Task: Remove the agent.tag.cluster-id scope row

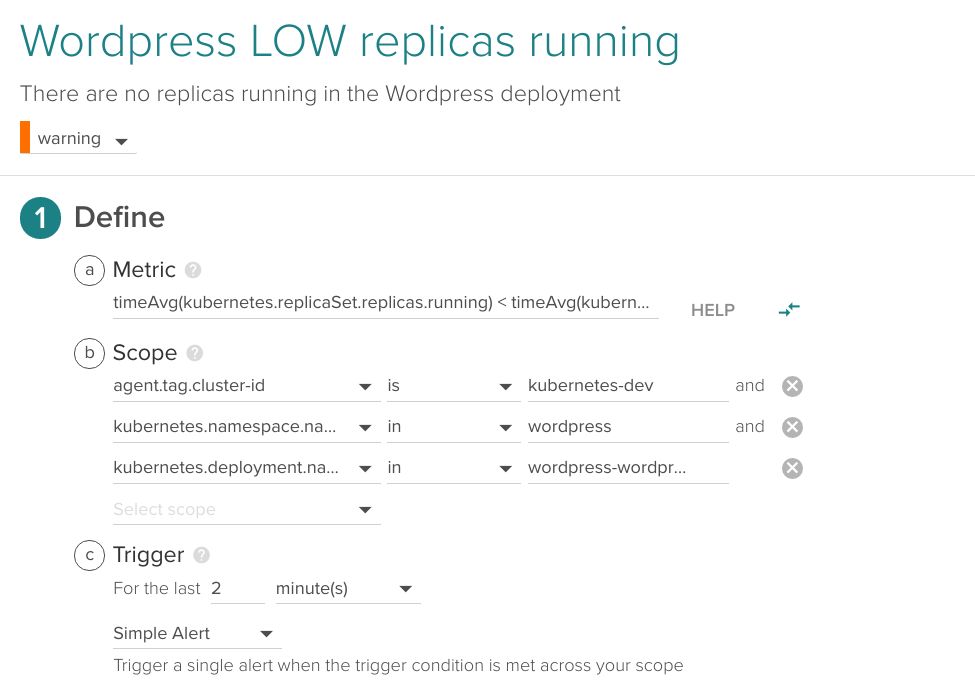Action: (792, 386)
